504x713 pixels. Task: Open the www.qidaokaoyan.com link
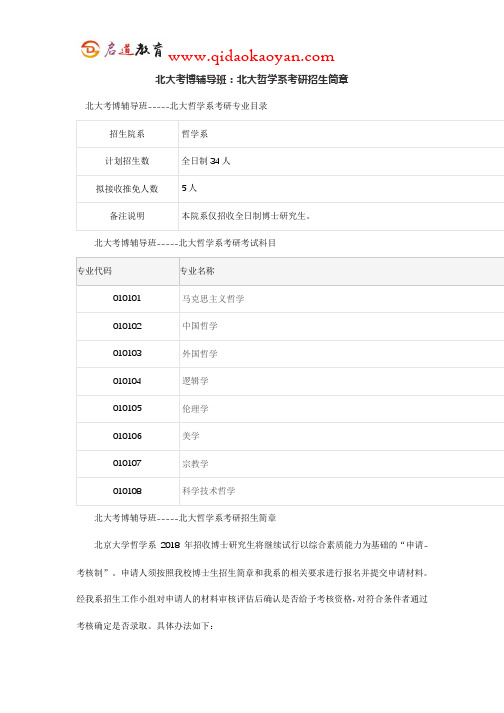pos(251,57)
